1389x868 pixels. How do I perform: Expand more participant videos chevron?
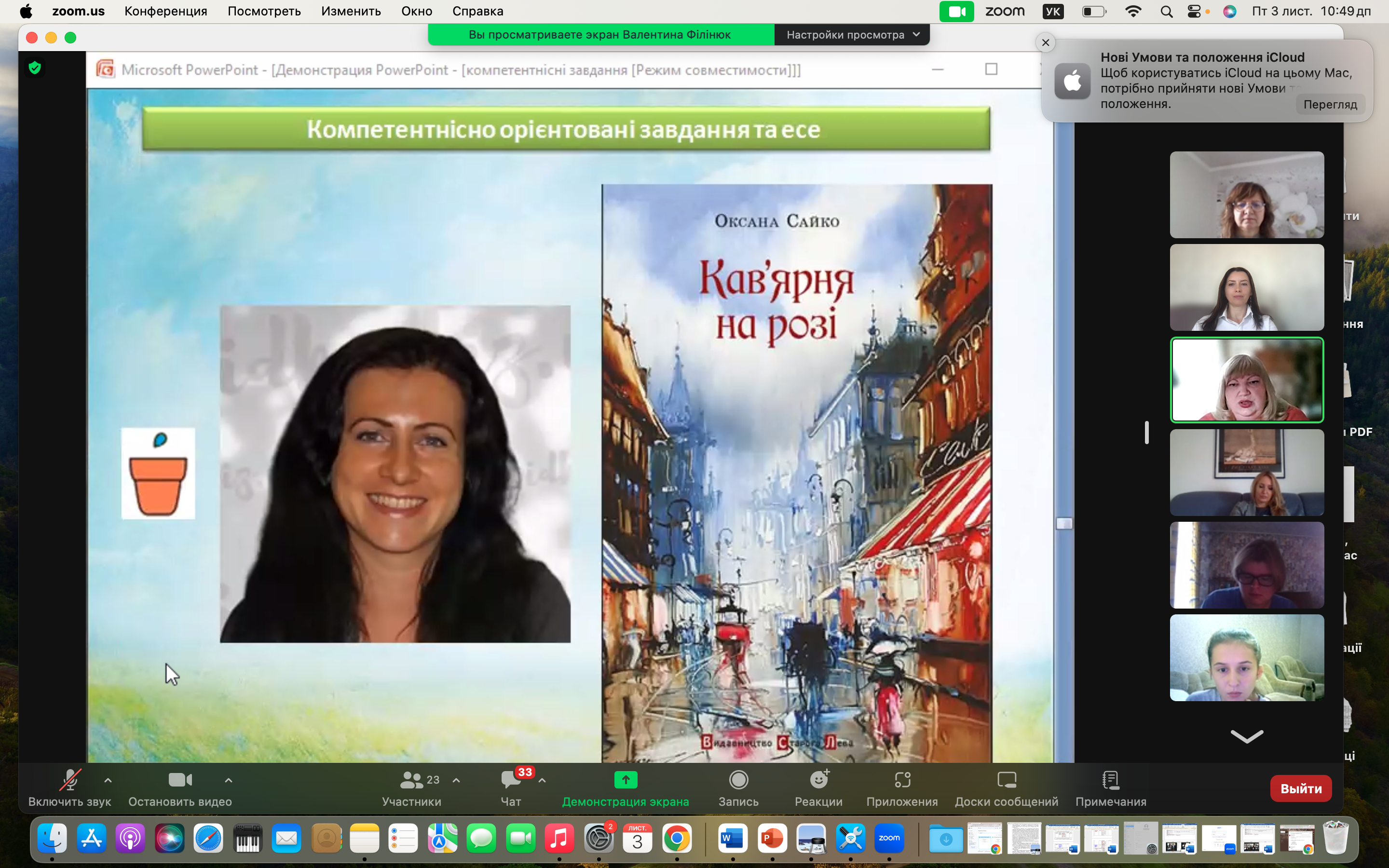tap(1246, 736)
